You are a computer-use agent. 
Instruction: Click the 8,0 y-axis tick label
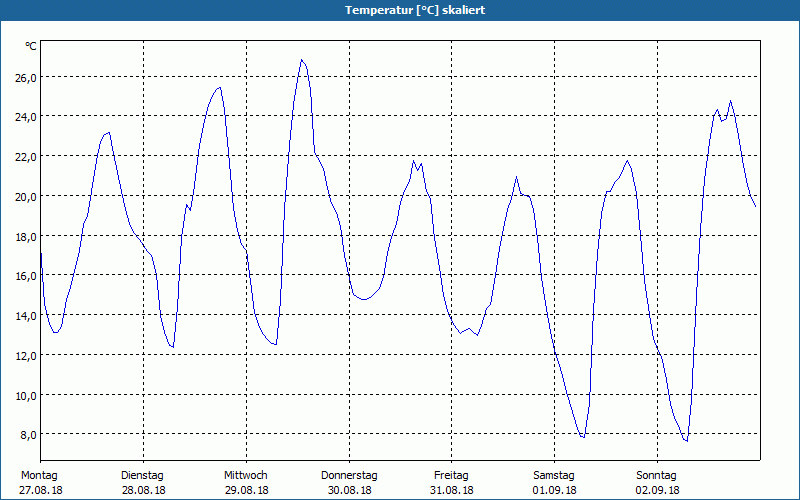click(x=28, y=435)
